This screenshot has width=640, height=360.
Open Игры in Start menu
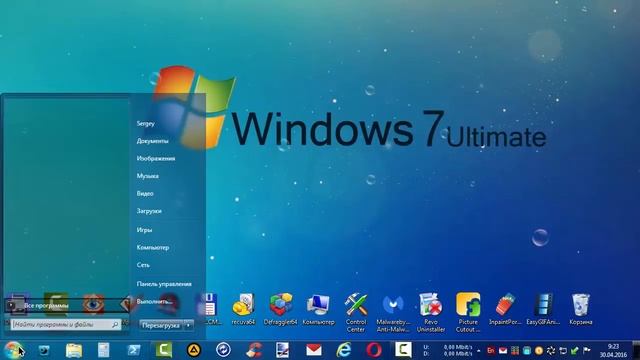coord(144,230)
